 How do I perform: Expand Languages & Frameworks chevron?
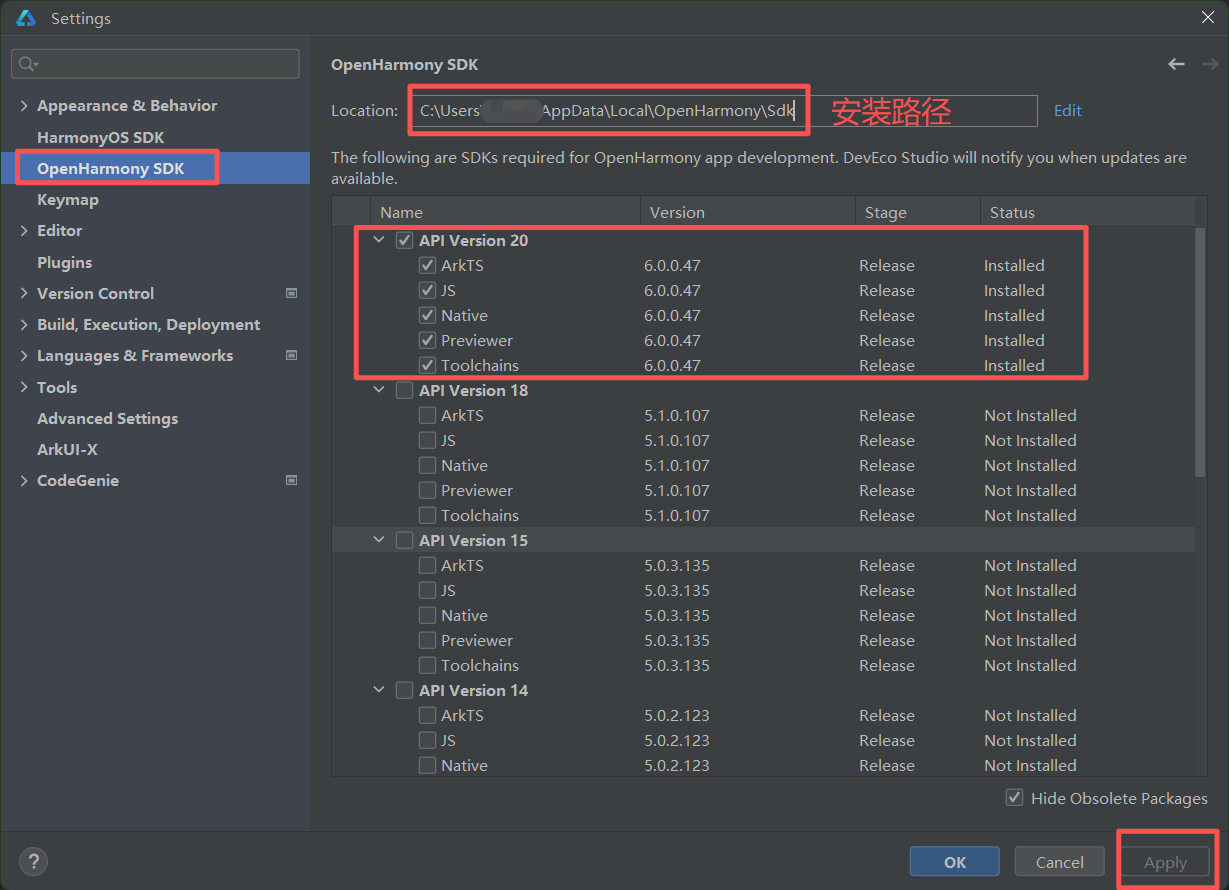[24, 355]
